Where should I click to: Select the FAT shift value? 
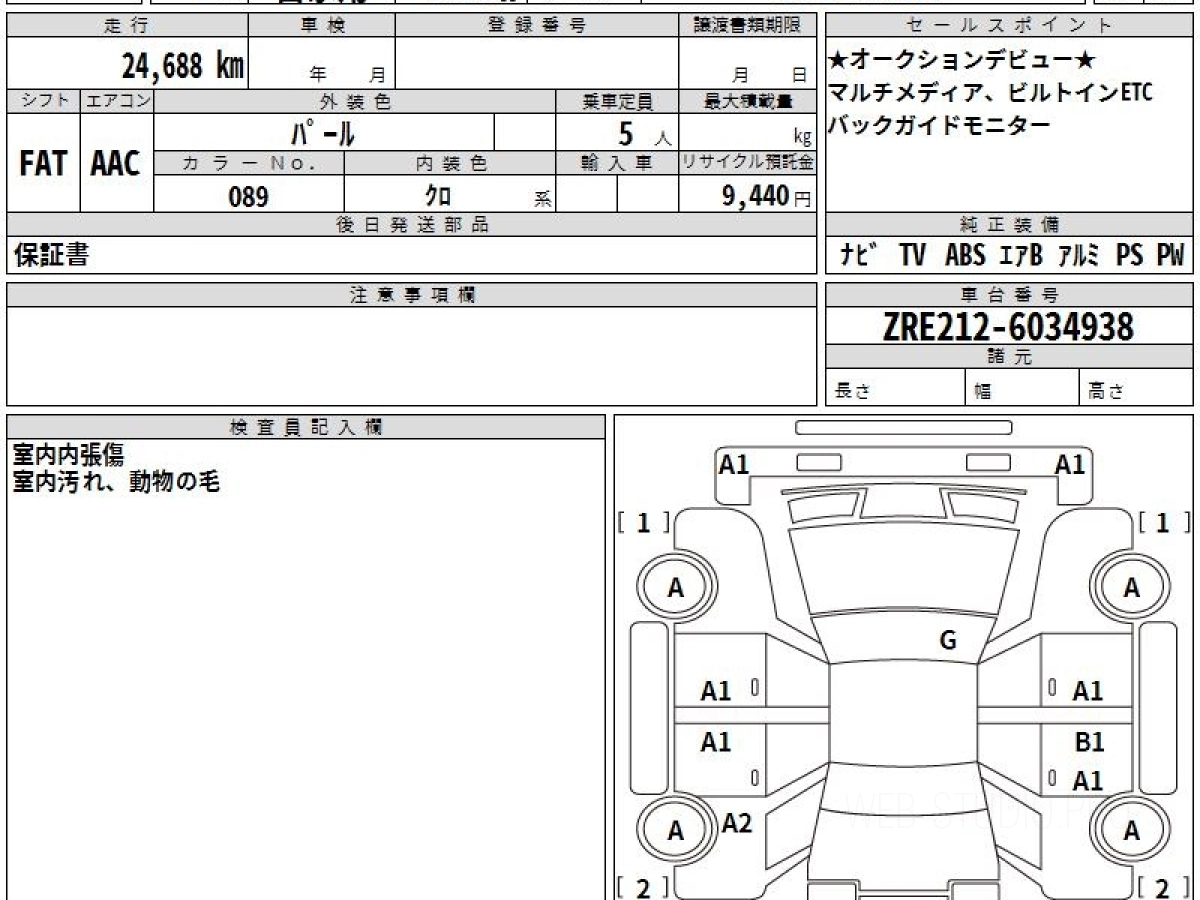click(x=43, y=163)
